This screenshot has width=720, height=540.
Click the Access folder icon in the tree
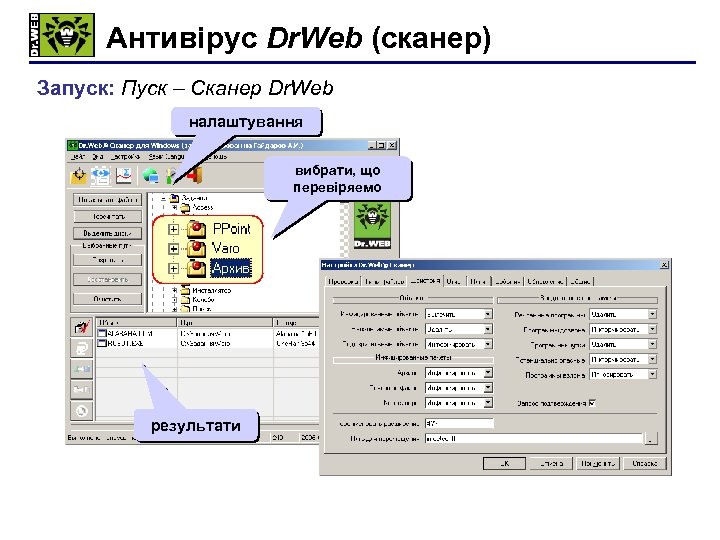point(185,208)
